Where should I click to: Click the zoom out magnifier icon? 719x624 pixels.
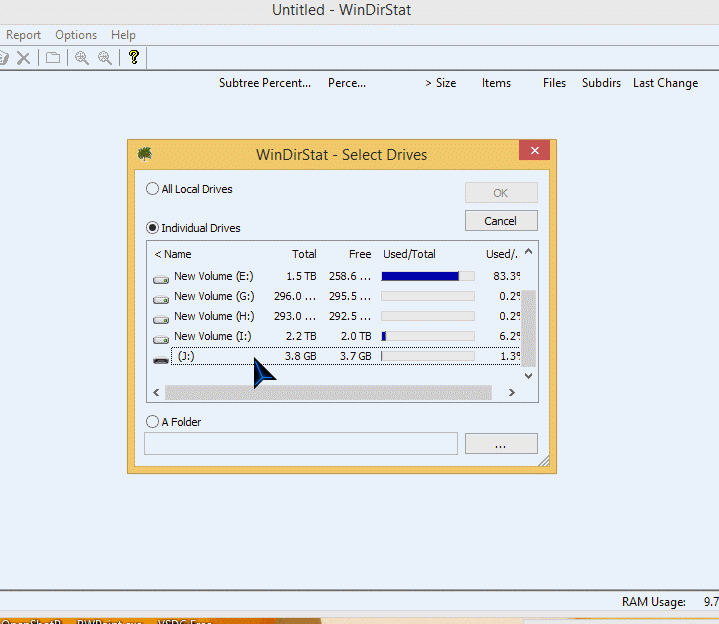point(105,58)
